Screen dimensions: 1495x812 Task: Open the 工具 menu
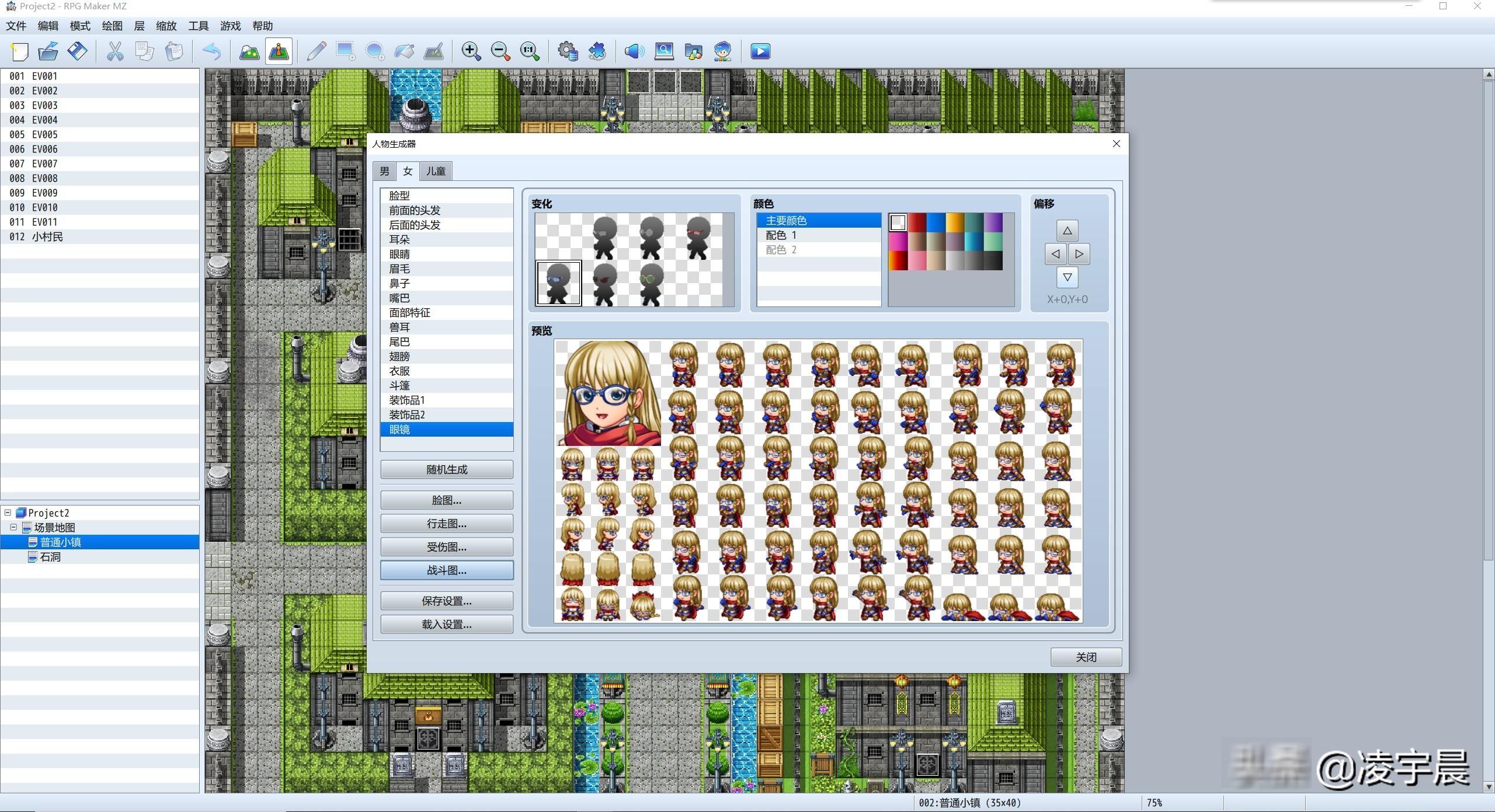pyautogui.click(x=197, y=26)
